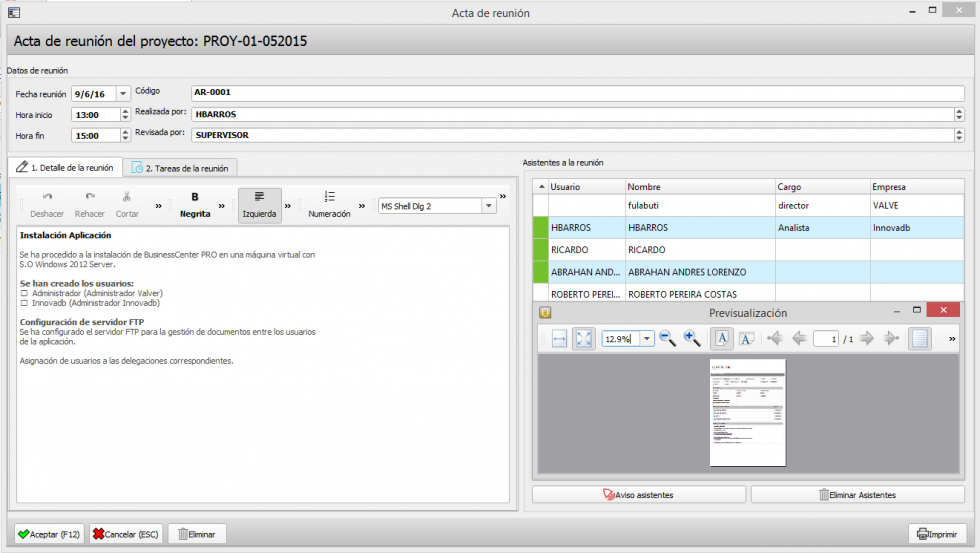Zoom in in the preview toolbar

pyautogui.click(x=692, y=339)
